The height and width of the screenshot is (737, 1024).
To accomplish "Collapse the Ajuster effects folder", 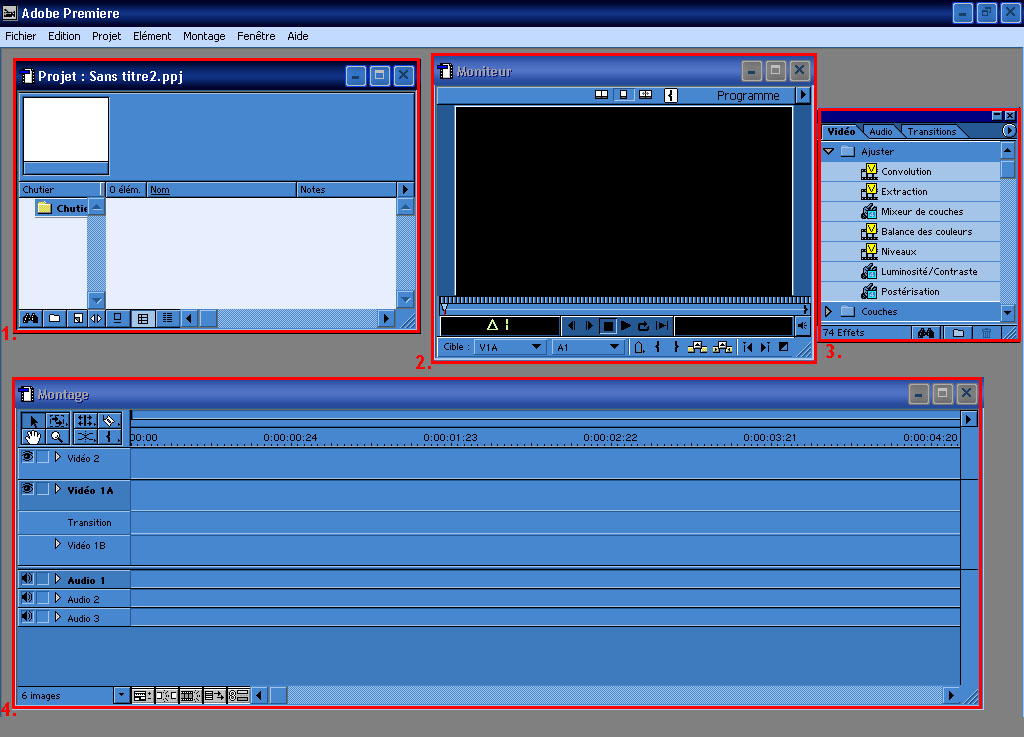I will (829, 151).
